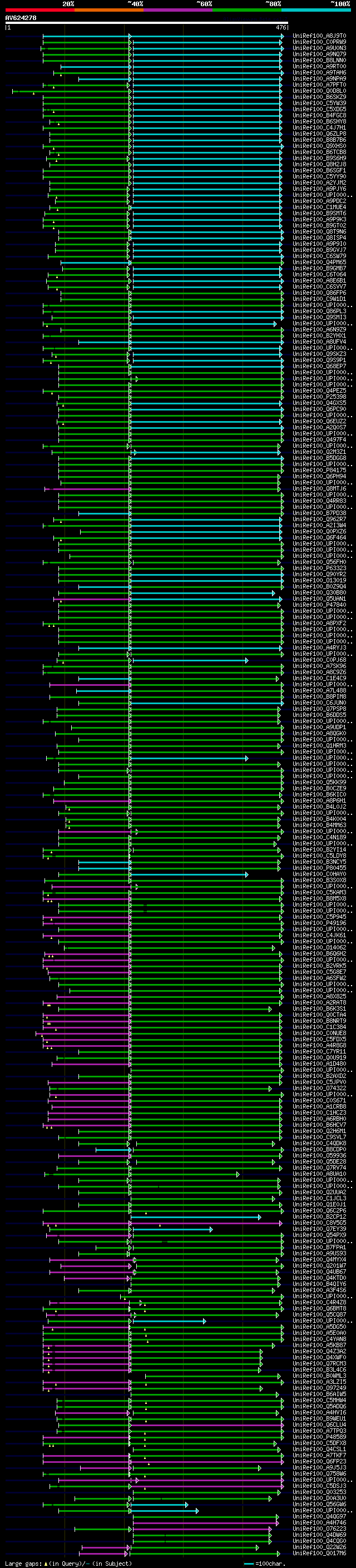Select hit UniRef100_P25398
The width and height of the screenshot is (356, 1568).
point(319,397)
